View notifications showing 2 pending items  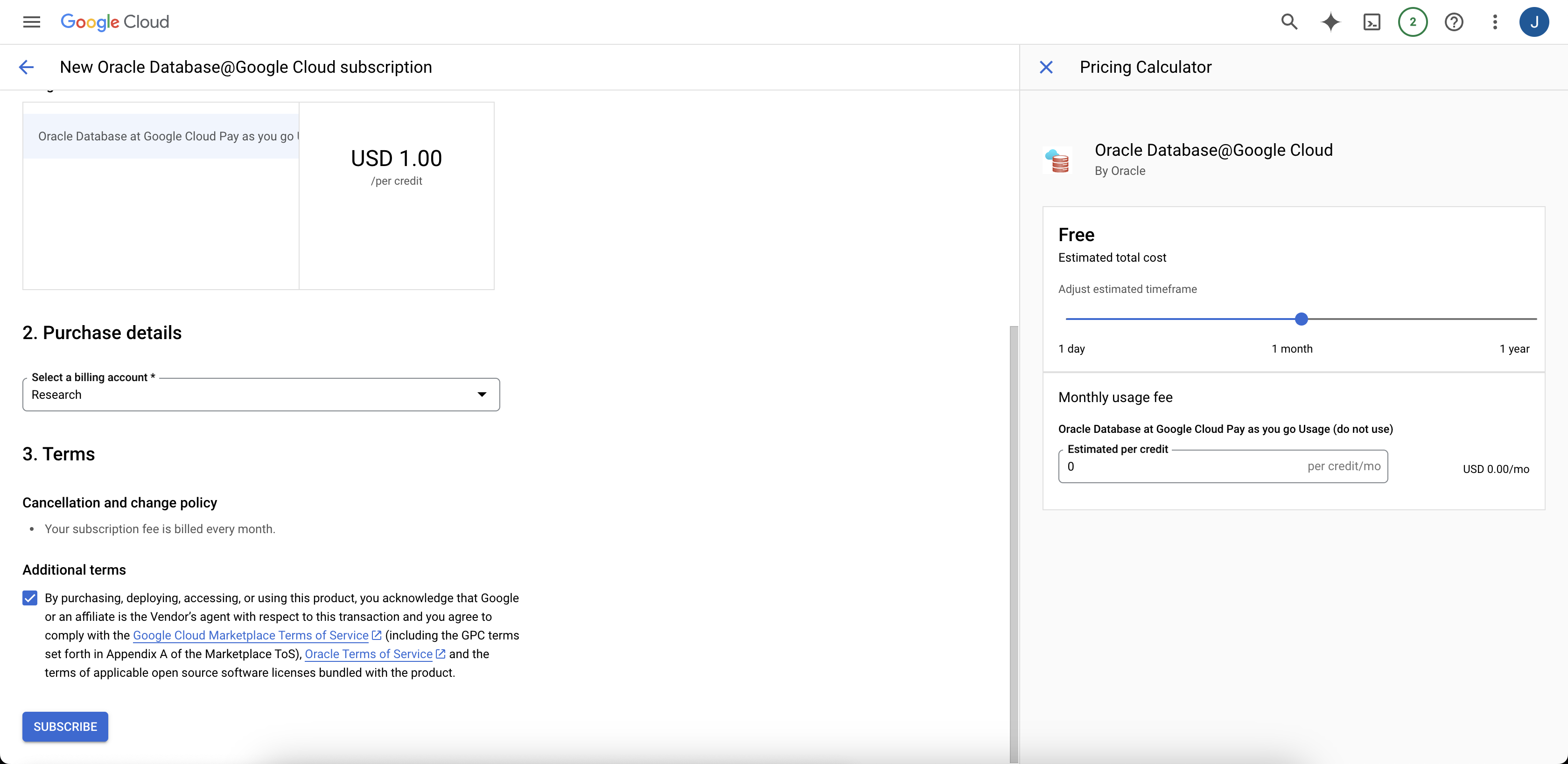[1413, 22]
